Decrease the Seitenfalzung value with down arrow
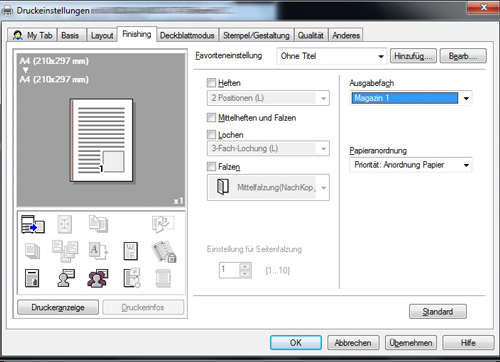Image resolution: width=500 pixels, height=362 pixels. tap(245, 274)
